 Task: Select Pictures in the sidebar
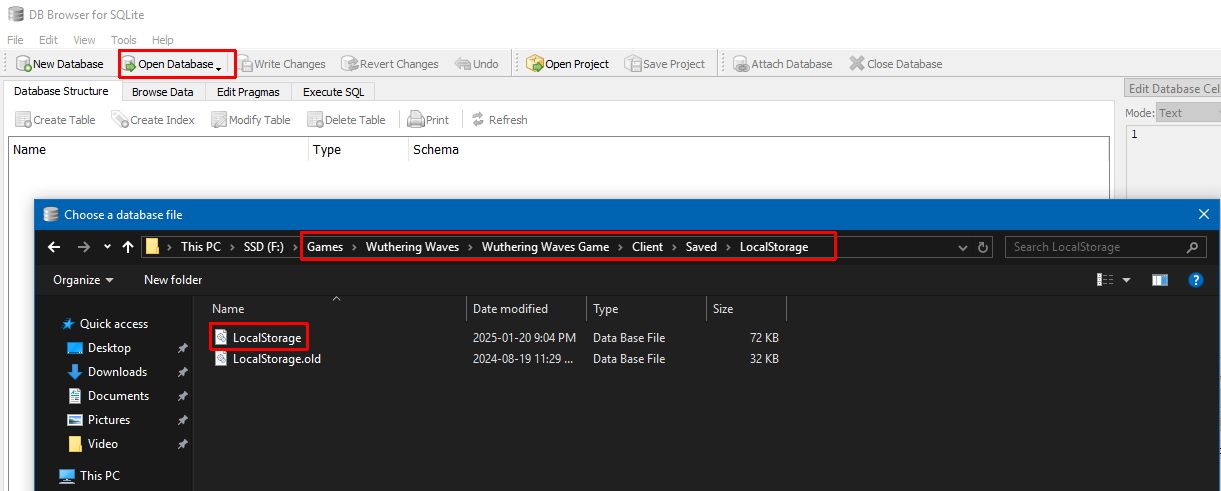pos(99,420)
